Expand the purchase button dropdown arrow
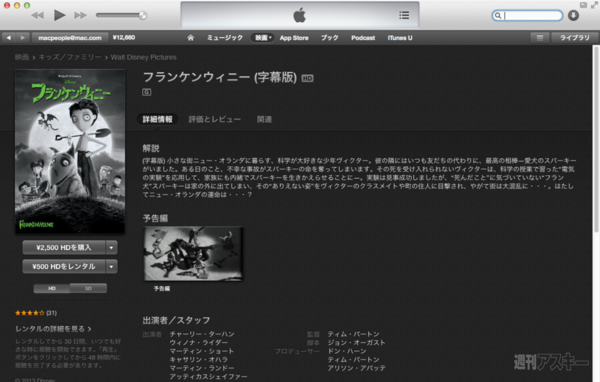 [111, 248]
